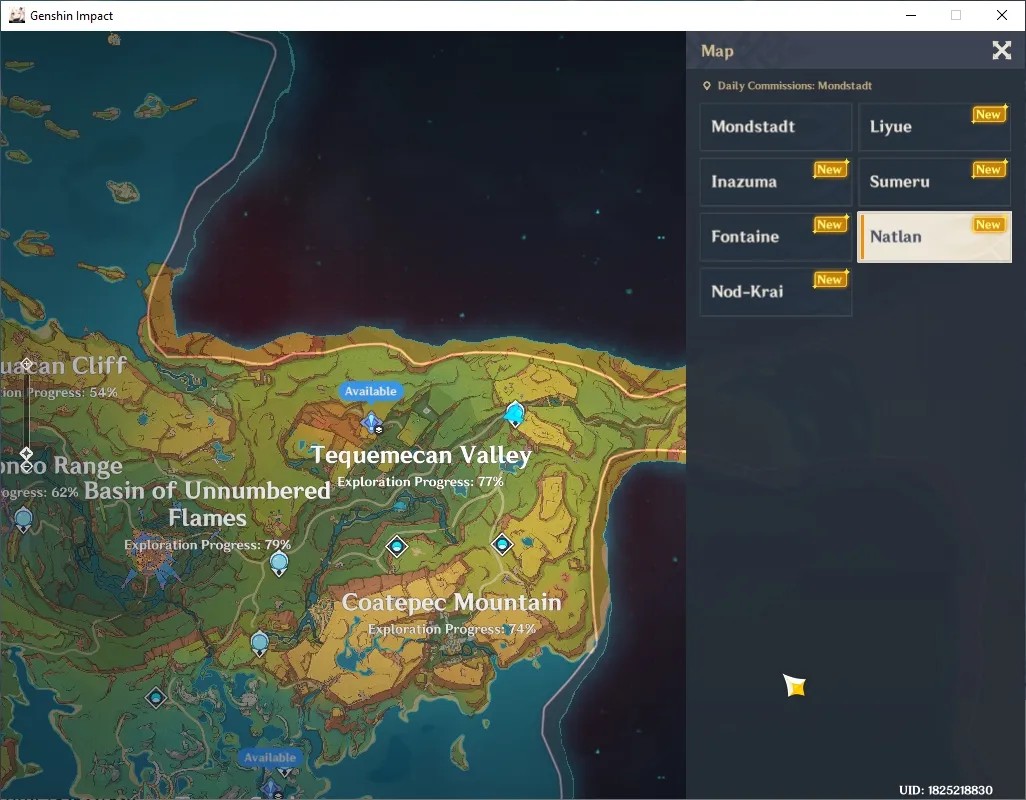The width and height of the screenshot is (1026, 800).
Task: Close the Map region panel
Action: [1002, 50]
